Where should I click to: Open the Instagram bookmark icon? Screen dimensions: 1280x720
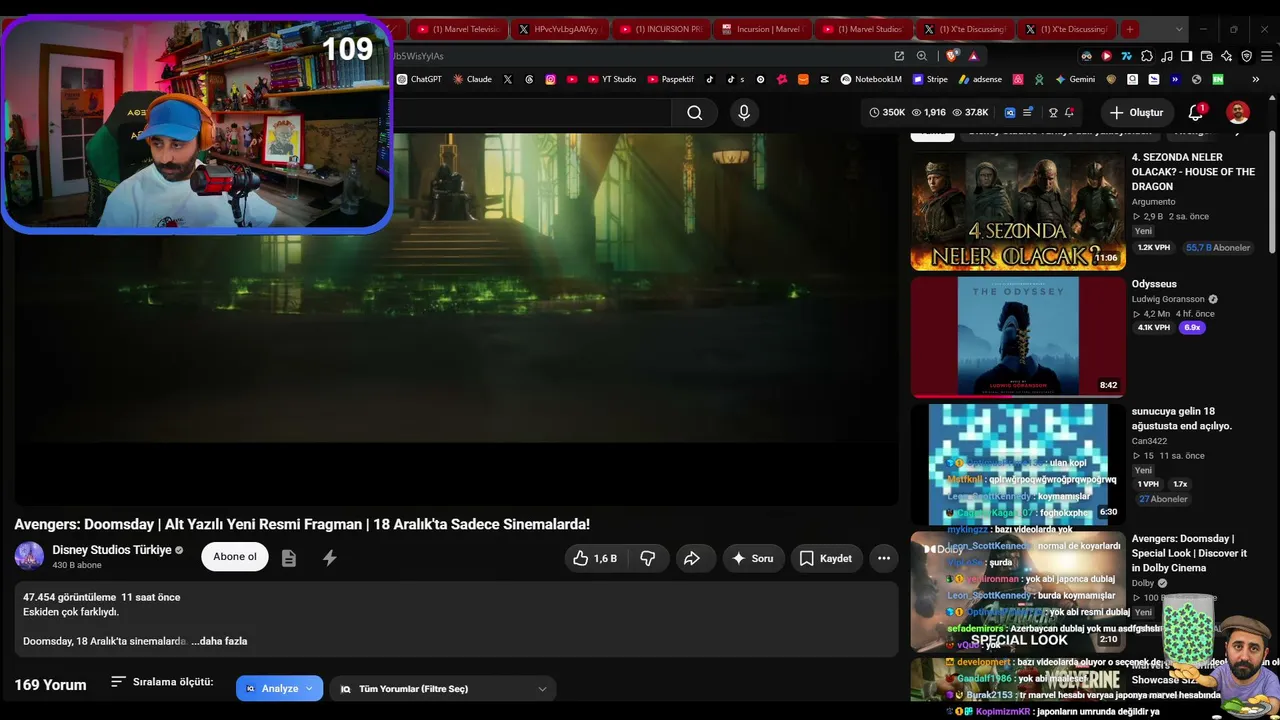[x=550, y=79]
